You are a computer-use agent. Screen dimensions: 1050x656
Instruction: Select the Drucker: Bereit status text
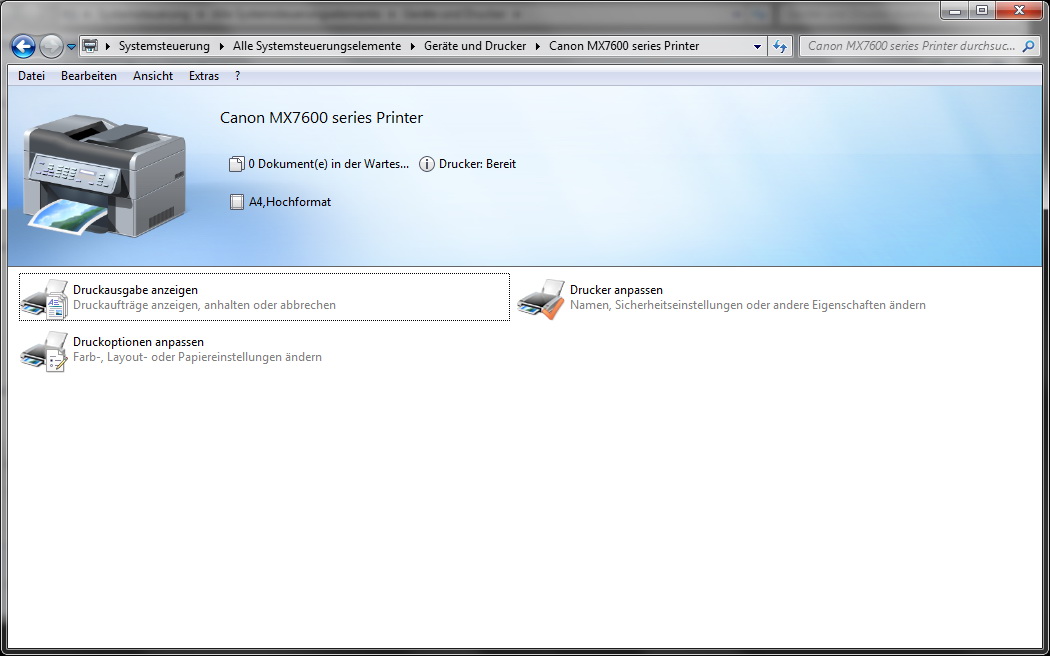point(477,164)
